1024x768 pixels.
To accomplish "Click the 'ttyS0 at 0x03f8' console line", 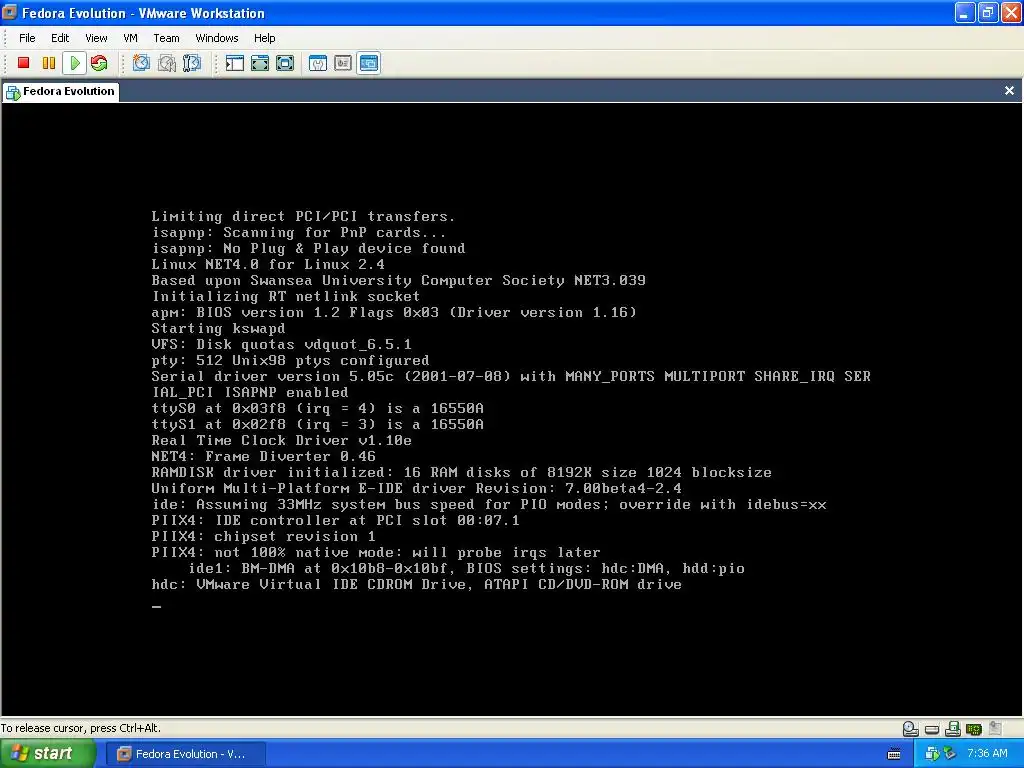I will coord(317,408).
